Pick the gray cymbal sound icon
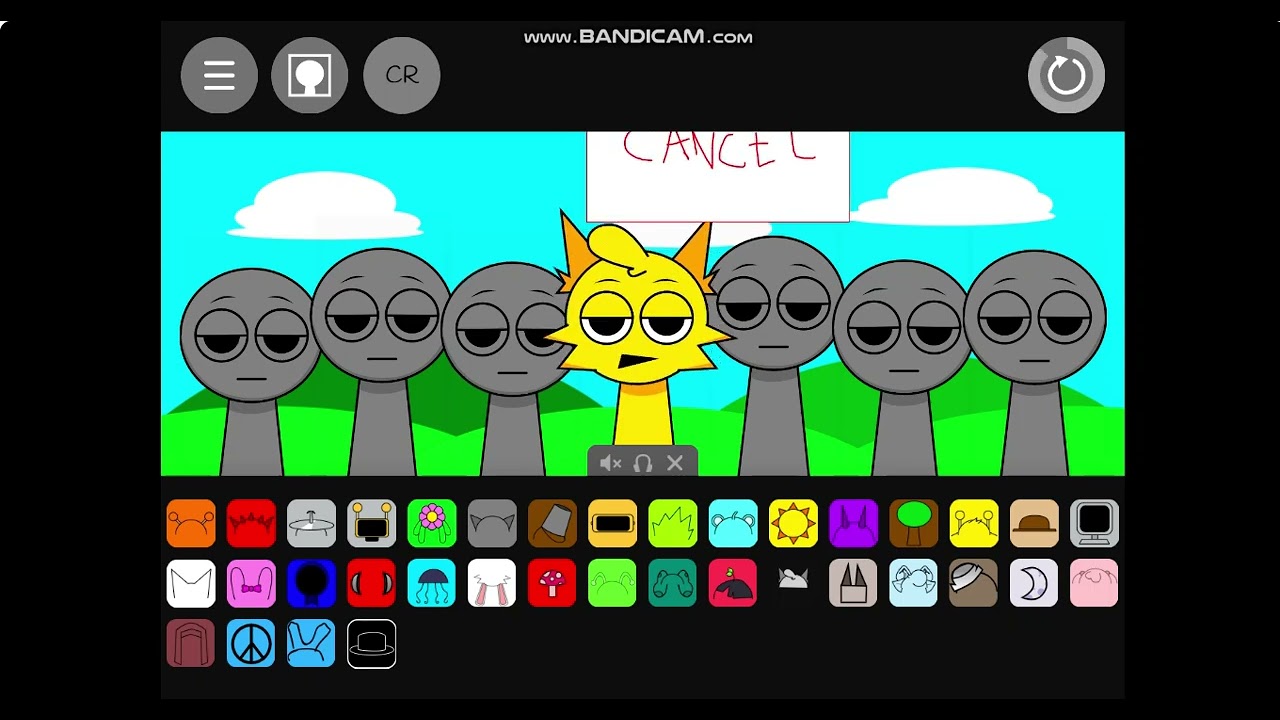Image resolution: width=1280 pixels, height=720 pixels. (x=311, y=524)
